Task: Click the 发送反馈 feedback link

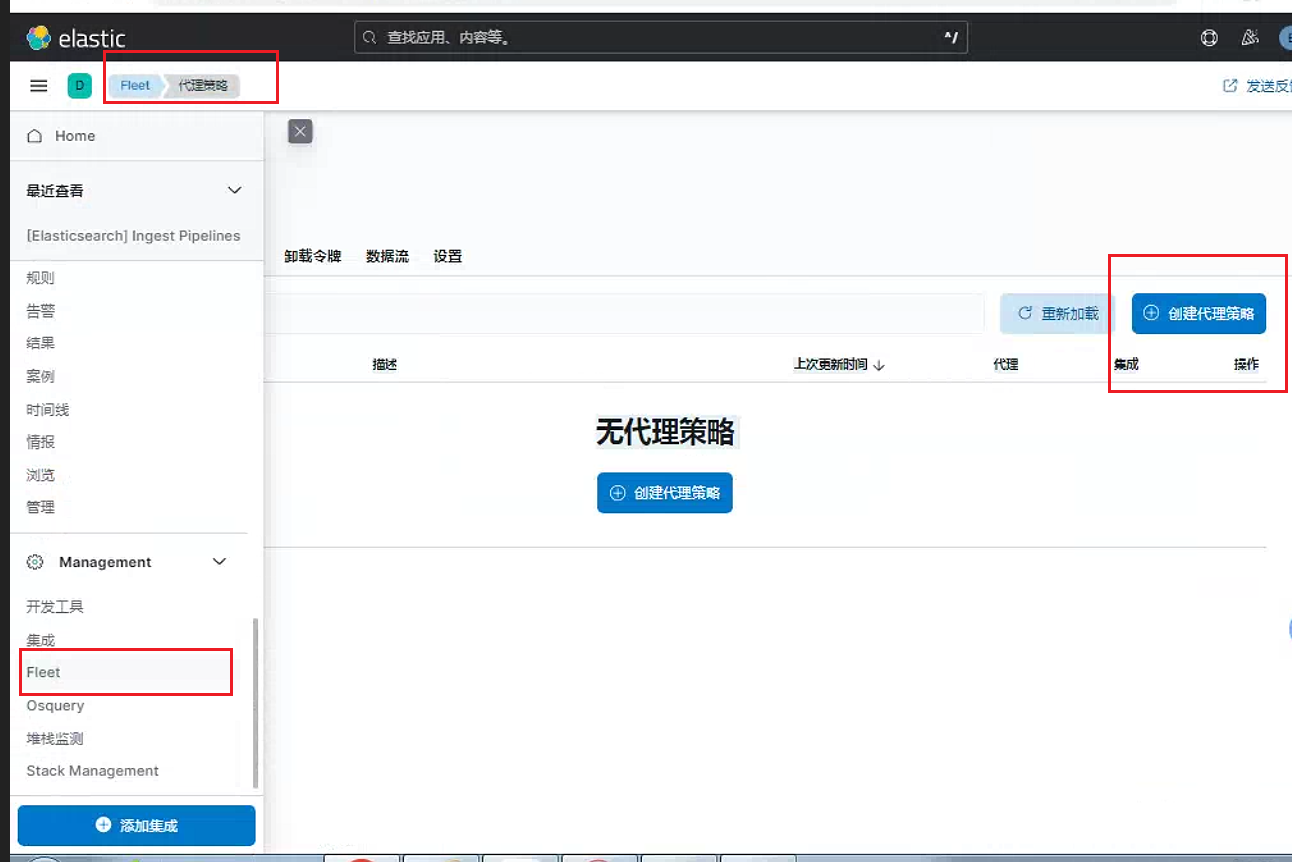Action: tap(1257, 86)
